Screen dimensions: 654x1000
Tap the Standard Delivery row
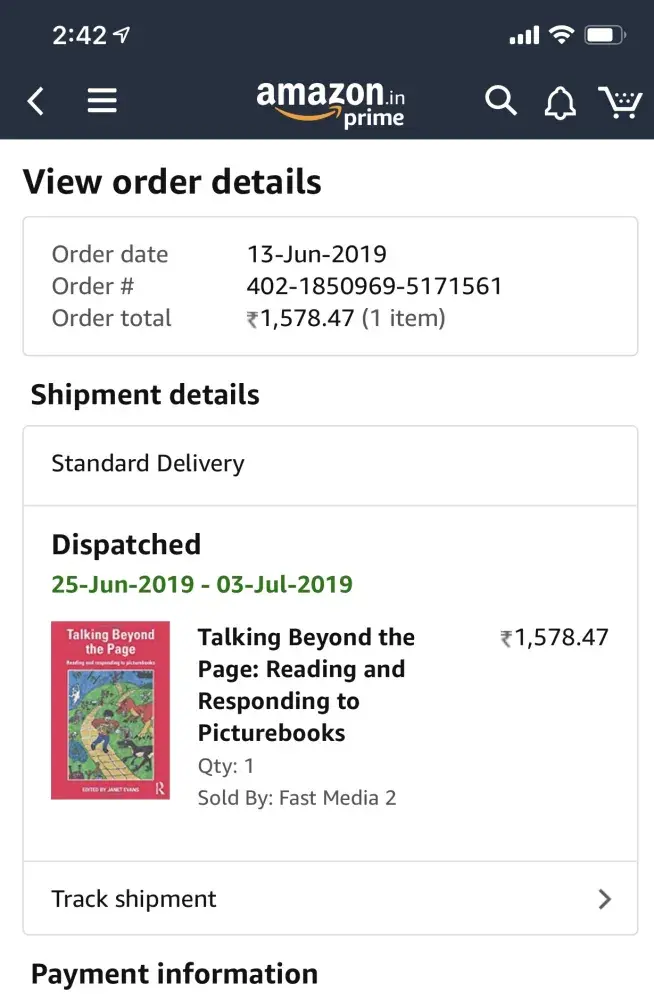point(330,464)
